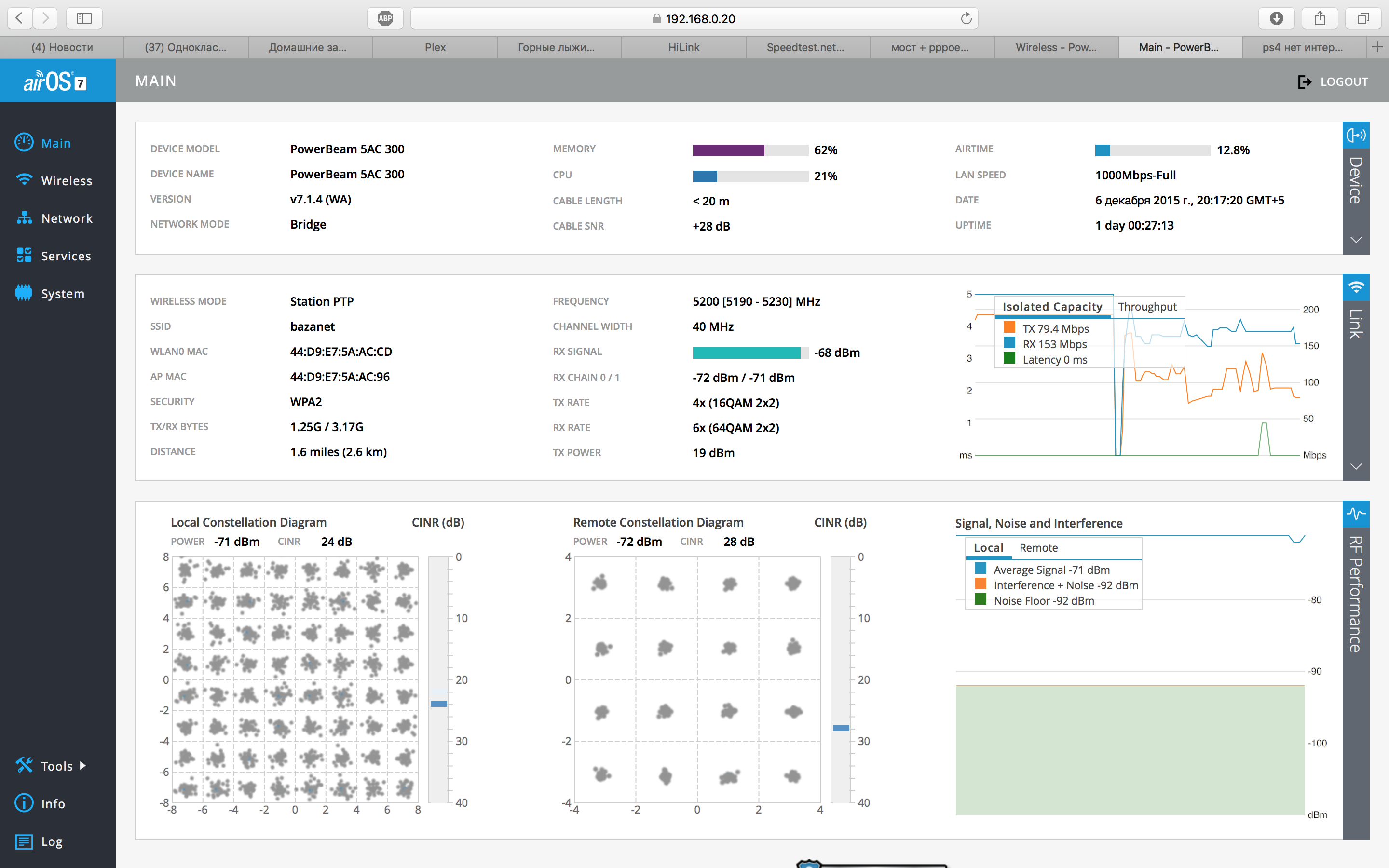Switch to the Wireless - Pow... browser tab

[x=1057, y=47]
